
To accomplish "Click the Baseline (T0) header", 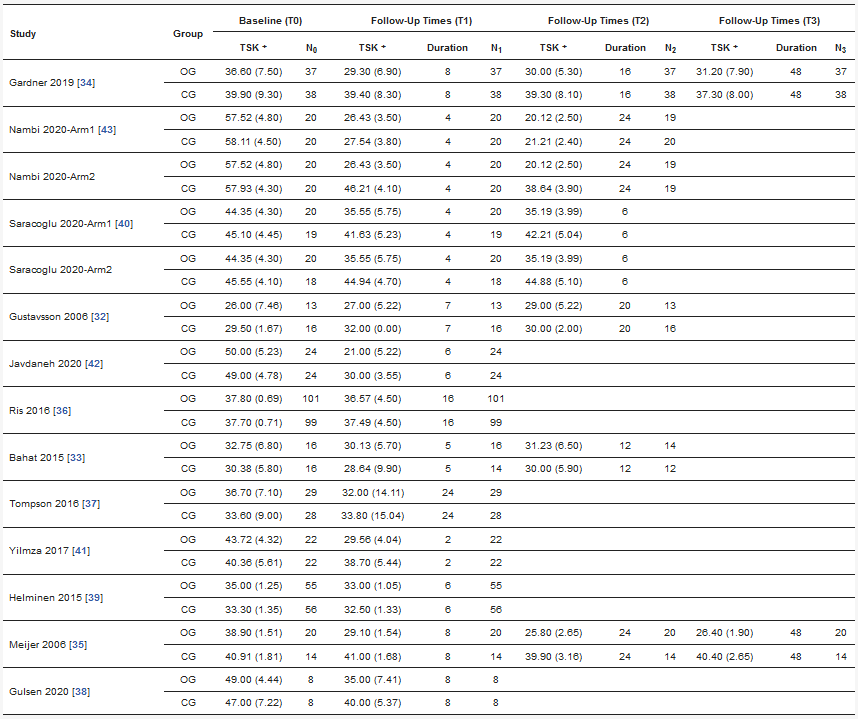I will pyautogui.click(x=272, y=21).
